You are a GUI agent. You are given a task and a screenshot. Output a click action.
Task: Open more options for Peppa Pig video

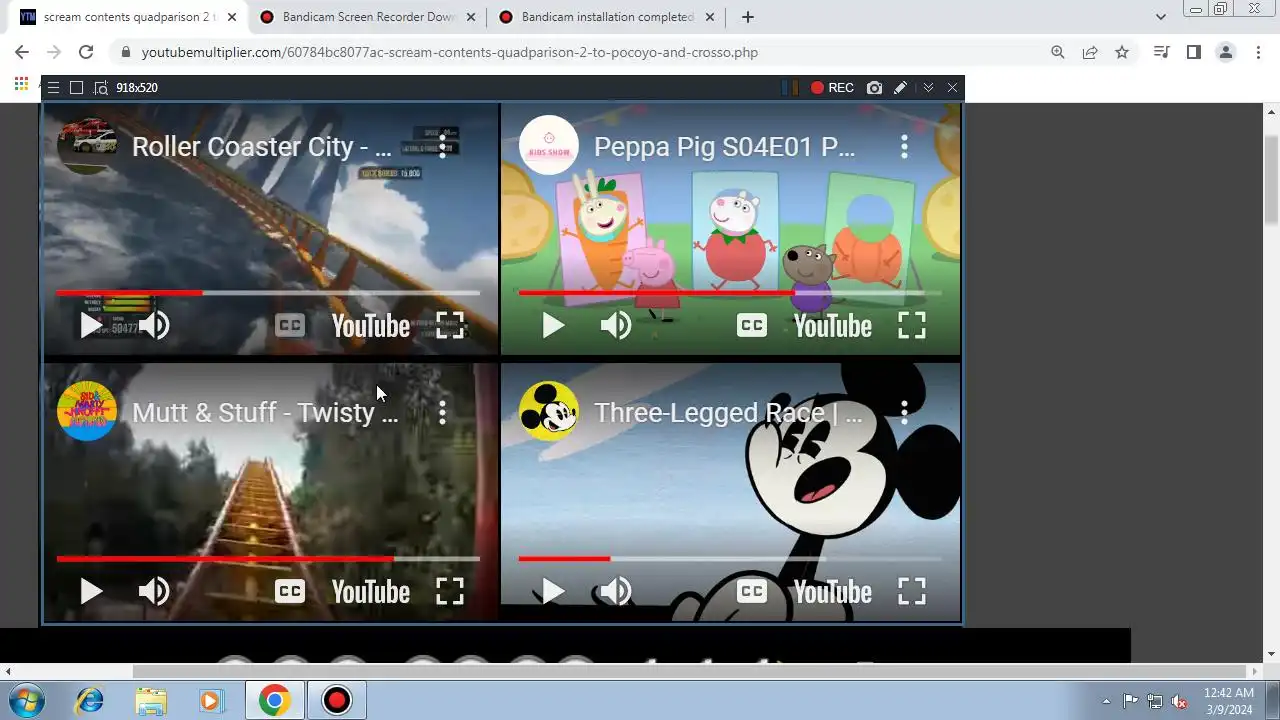click(904, 147)
